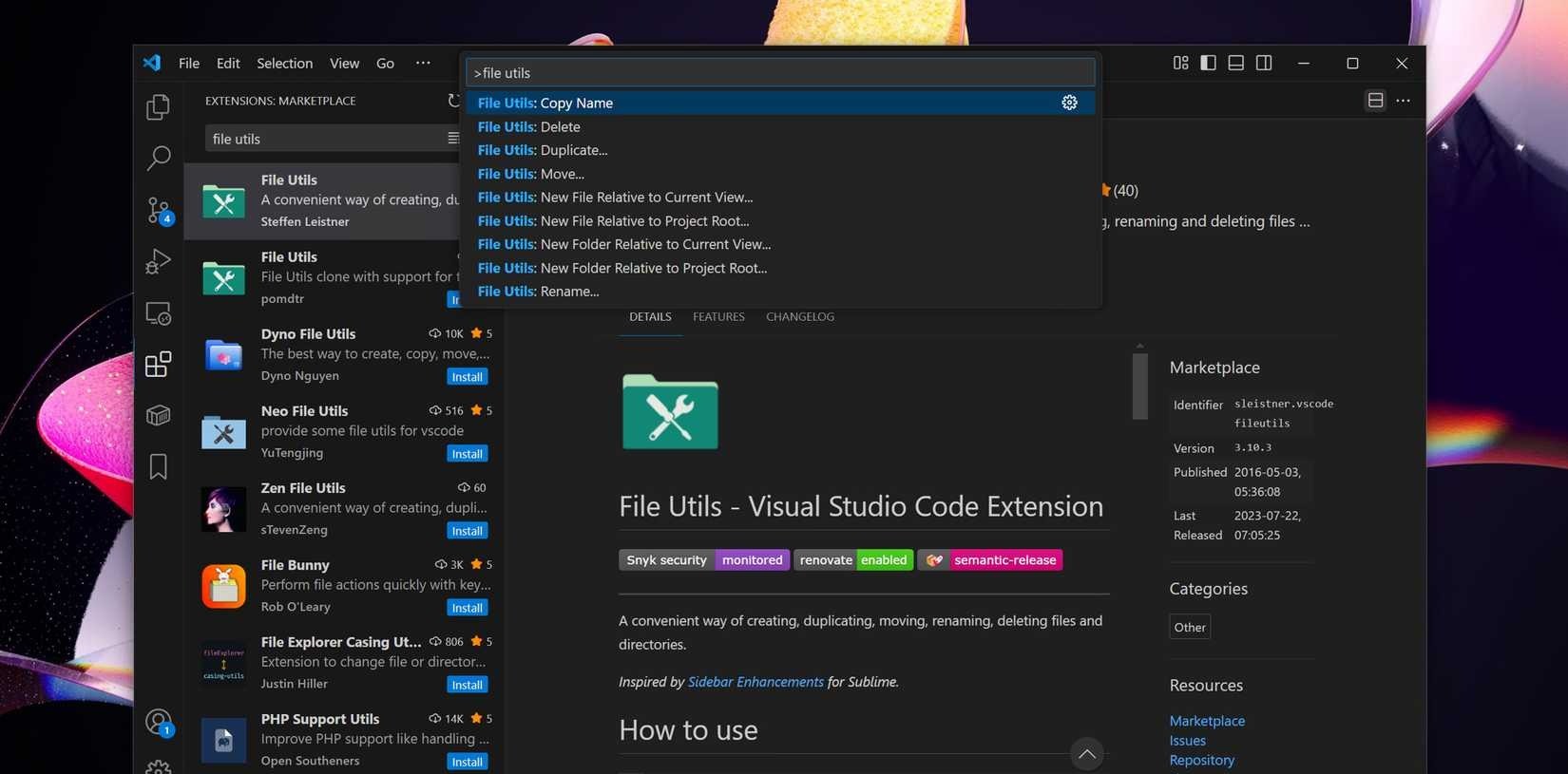Viewport: 1568px width, 774px height.
Task: Select File Utils by Steffen Leistner
Action: point(322,200)
